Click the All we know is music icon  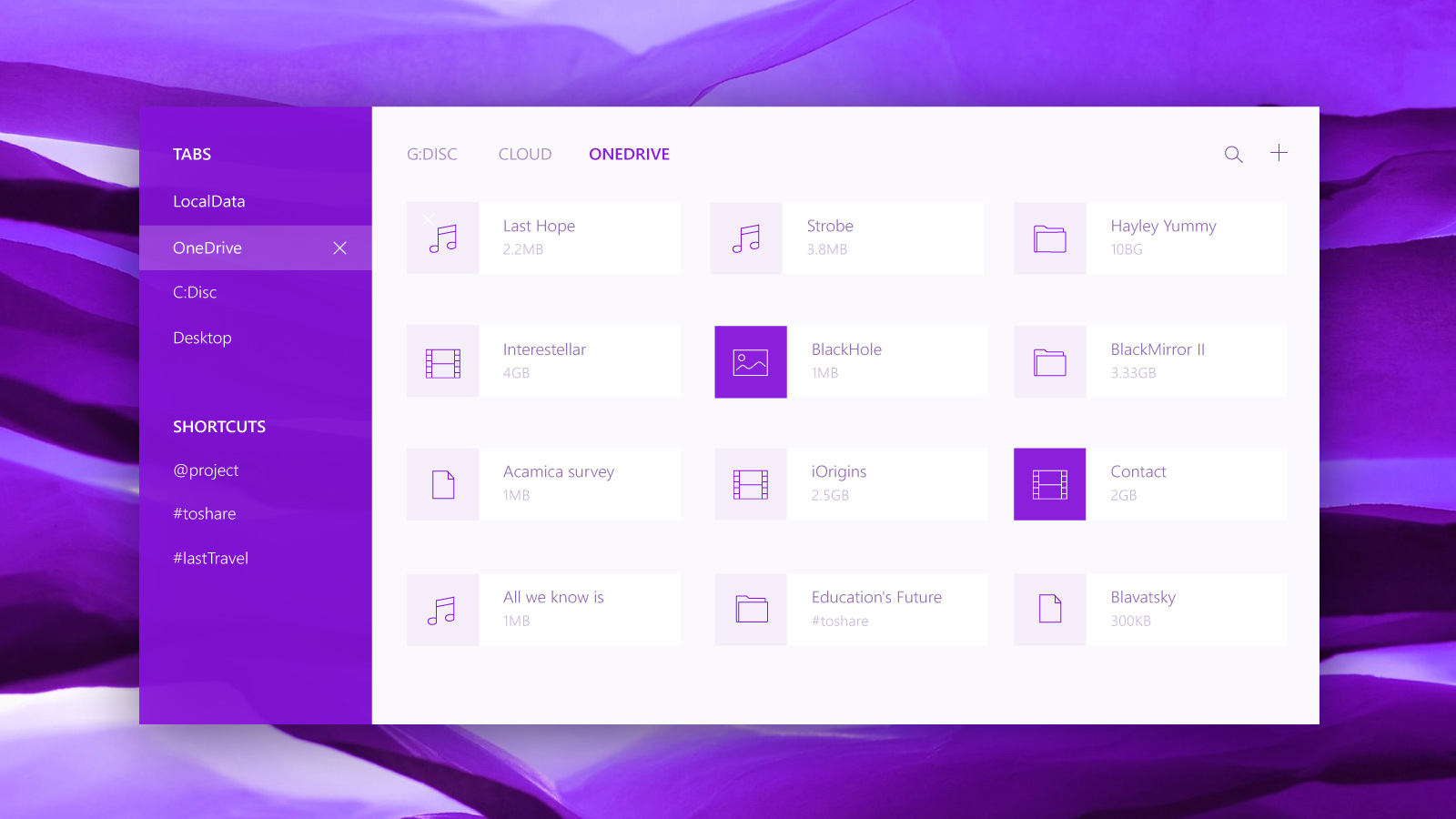point(441,611)
